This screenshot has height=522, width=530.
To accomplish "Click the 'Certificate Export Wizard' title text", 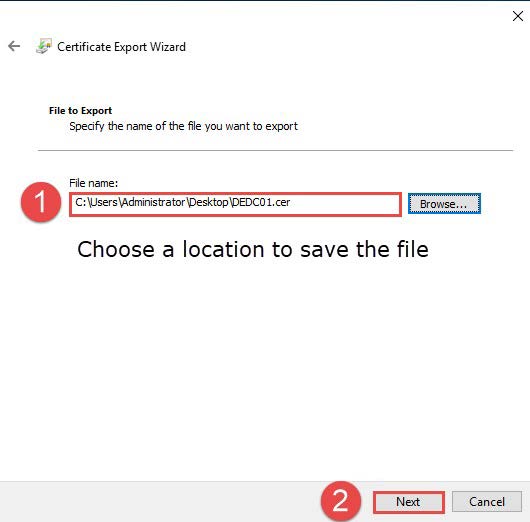I will (x=121, y=47).
